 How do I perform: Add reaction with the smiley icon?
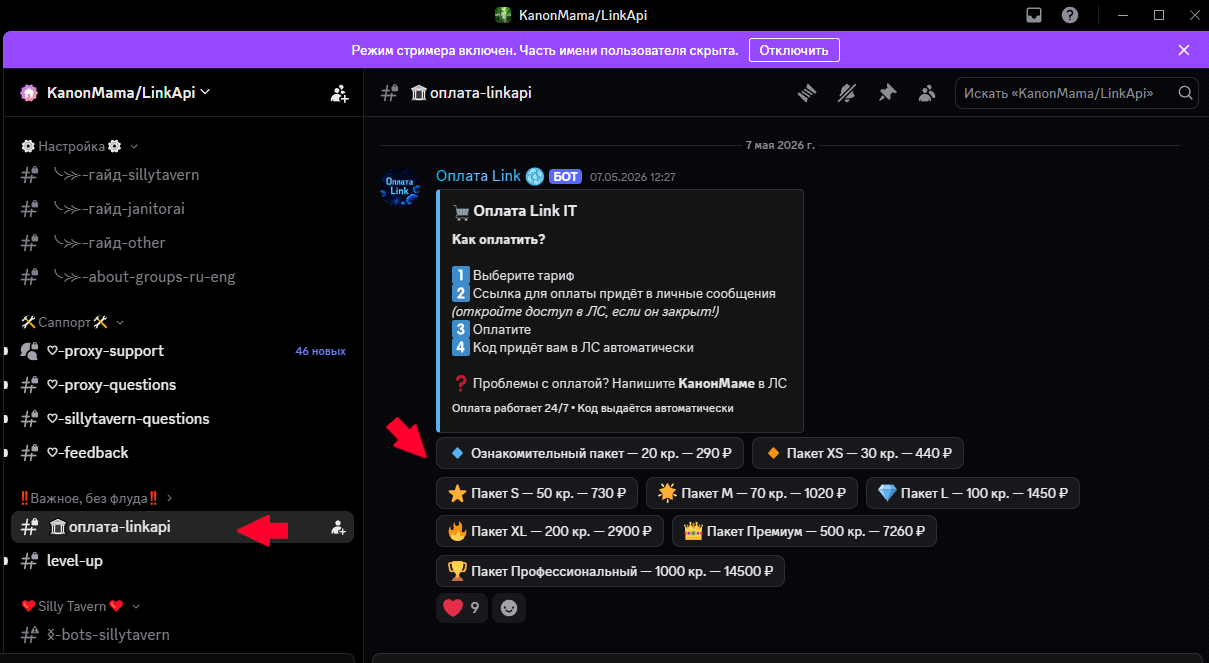click(509, 607)
